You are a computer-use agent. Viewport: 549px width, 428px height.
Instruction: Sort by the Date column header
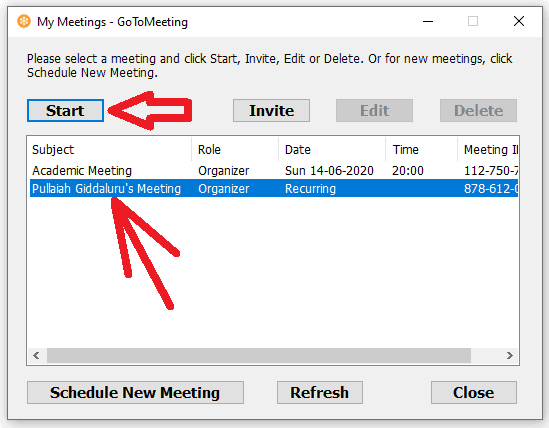point(332,150)
